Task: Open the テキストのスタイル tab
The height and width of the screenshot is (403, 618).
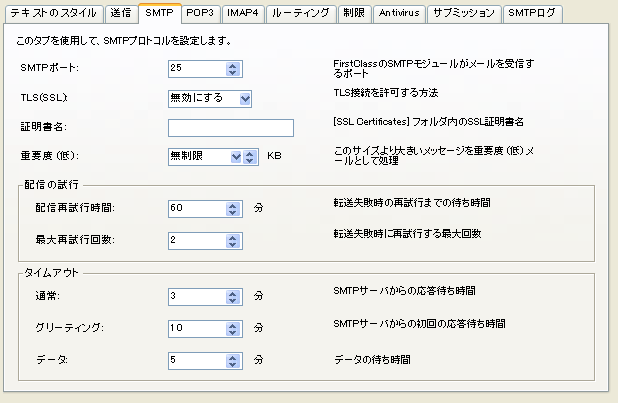Action: [x=52, y=13]
